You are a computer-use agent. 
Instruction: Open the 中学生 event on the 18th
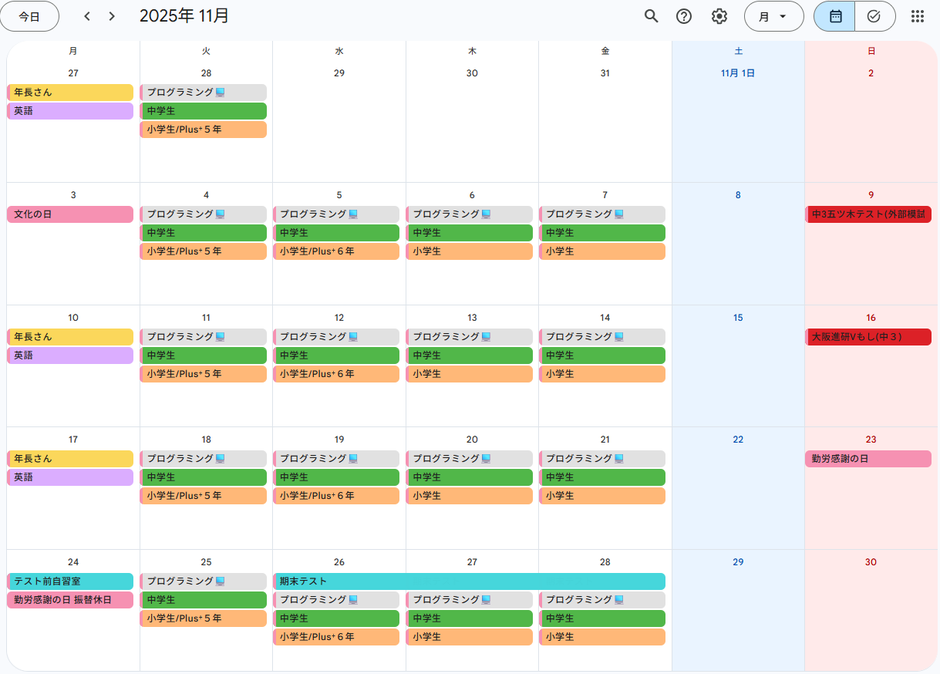203,477
